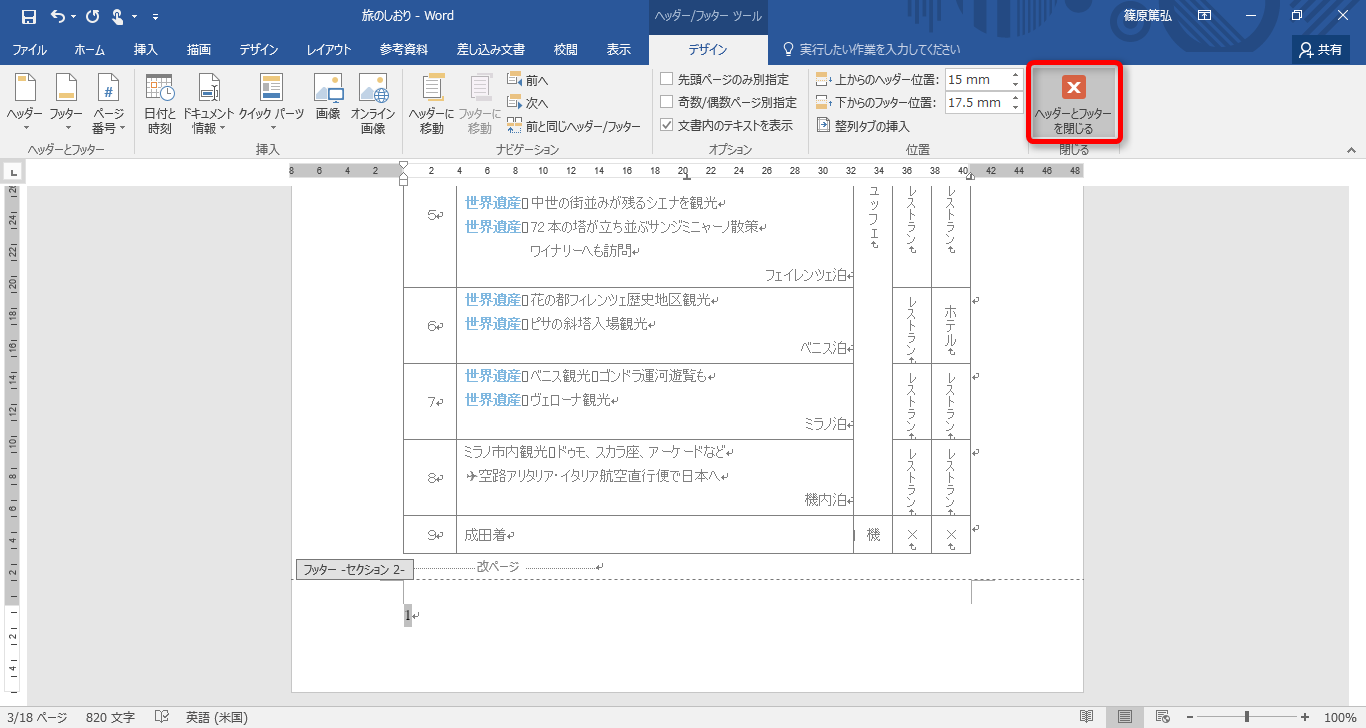The image size is (1366, 728).
Task: Open クイック パーツ quick parts menu
Action: coord(271,104)
